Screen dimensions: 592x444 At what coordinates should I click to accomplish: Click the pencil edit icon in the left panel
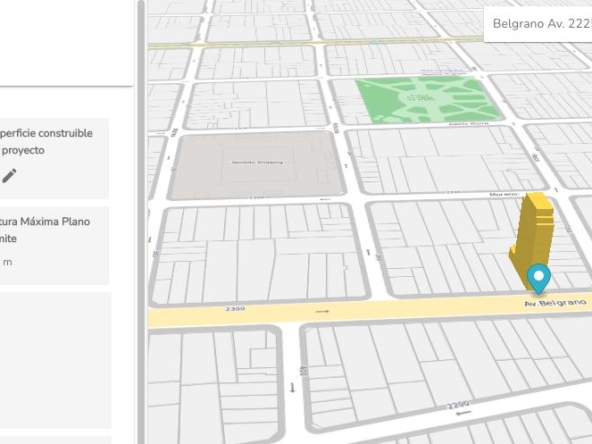point(9,176)
